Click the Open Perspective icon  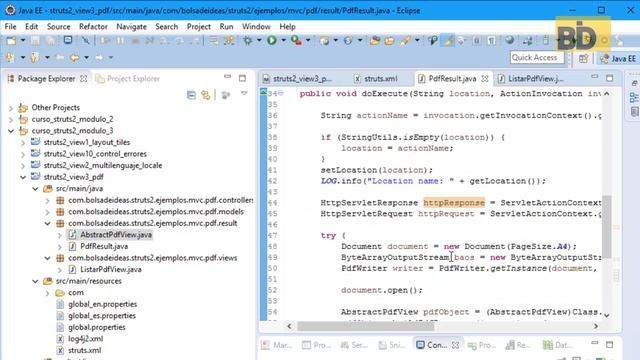(x=583, y=58)
